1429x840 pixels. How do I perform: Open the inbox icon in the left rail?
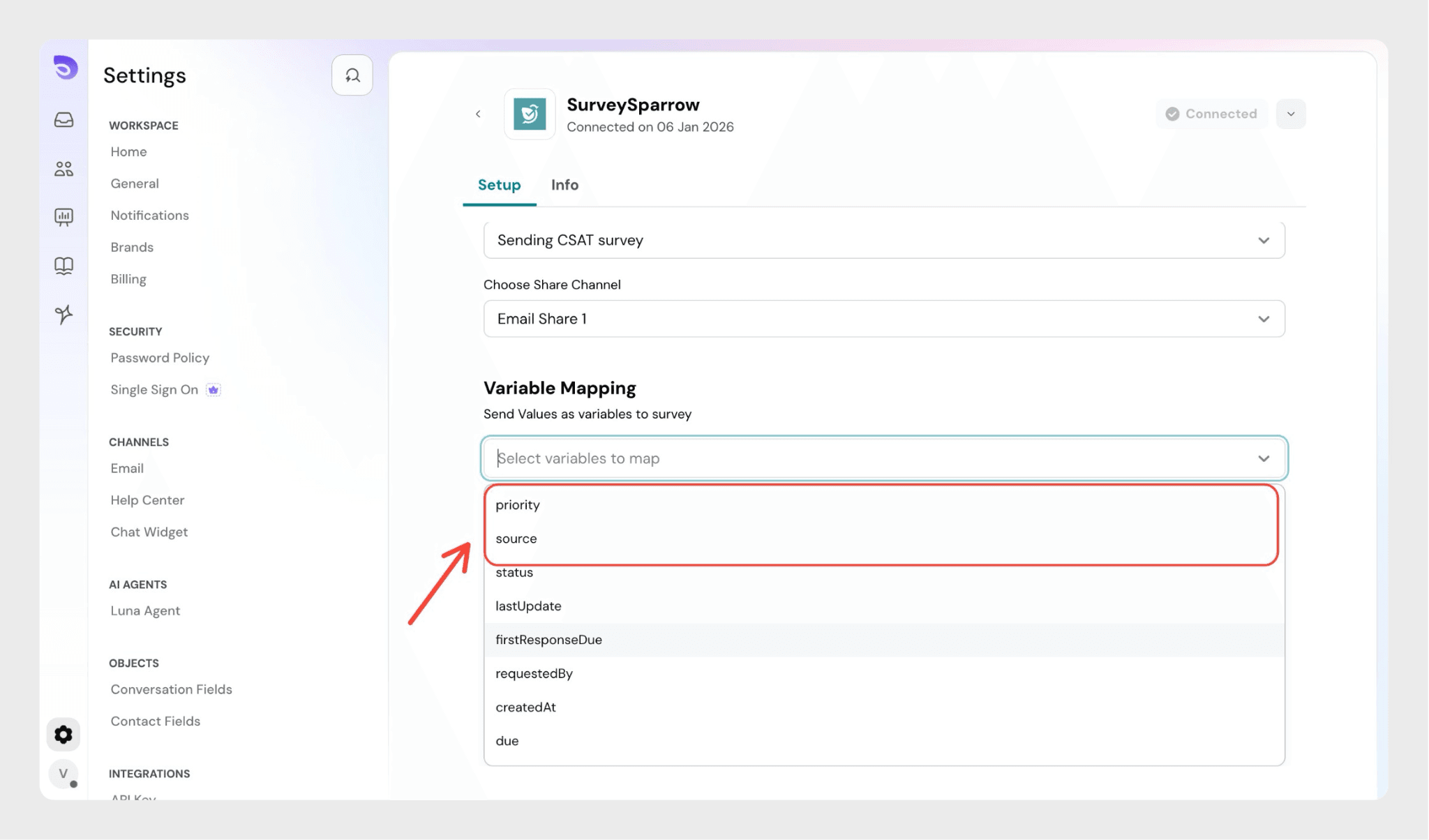click(63, 120)
